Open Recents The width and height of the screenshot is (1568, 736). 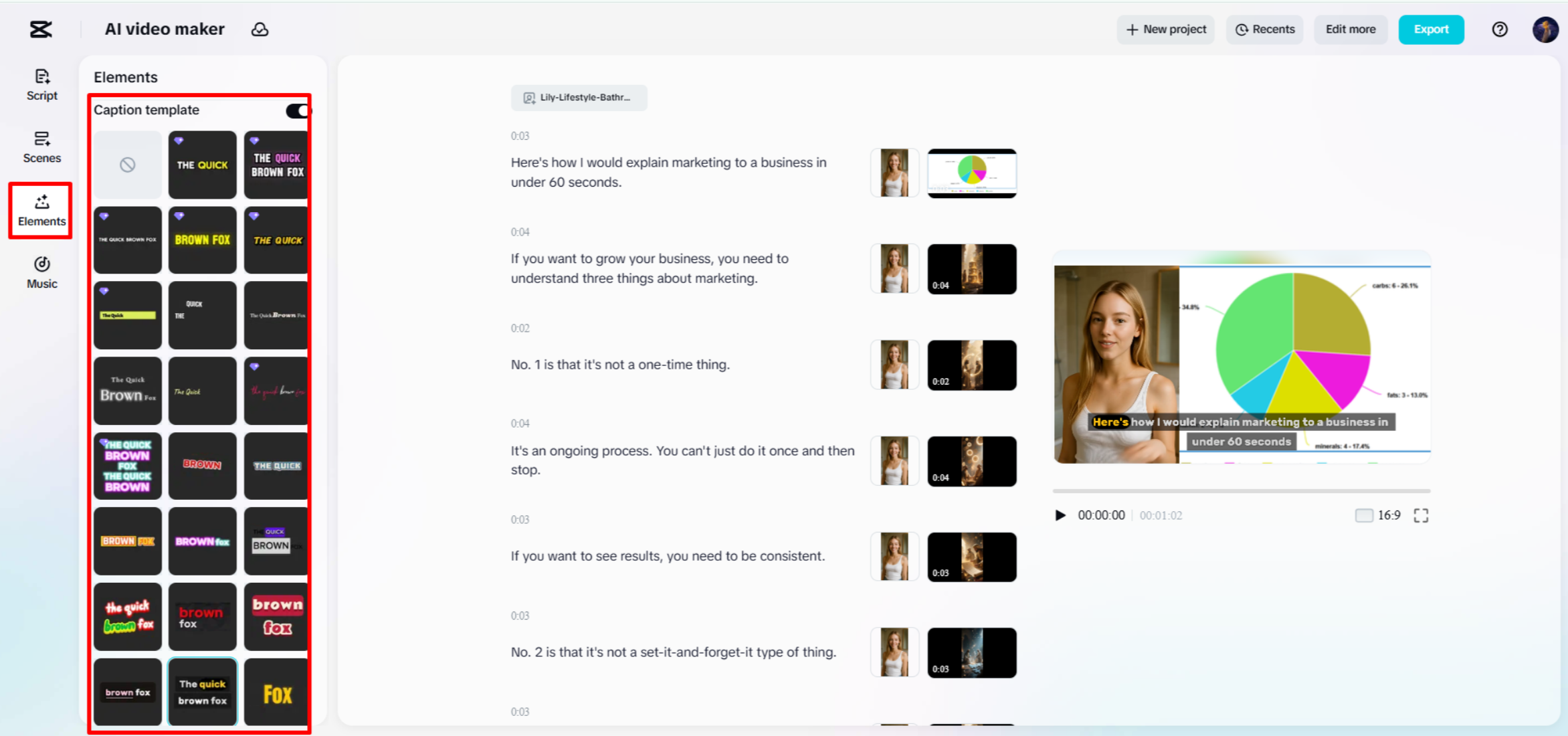1264,29
